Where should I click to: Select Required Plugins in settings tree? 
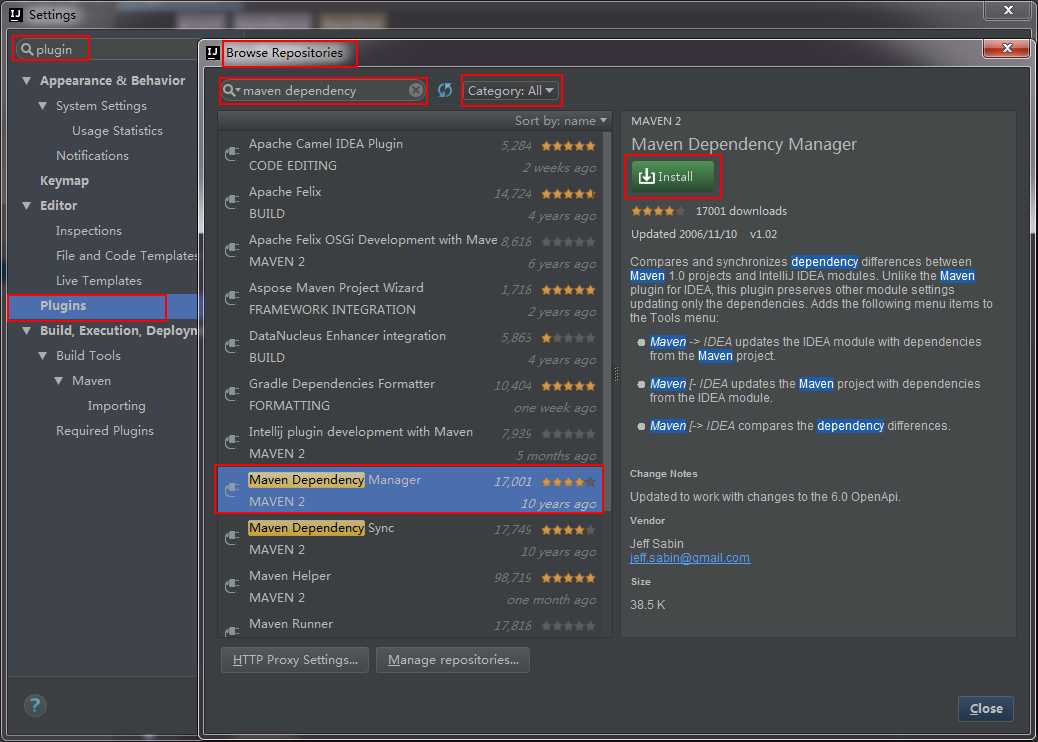(x=105, y=431)
